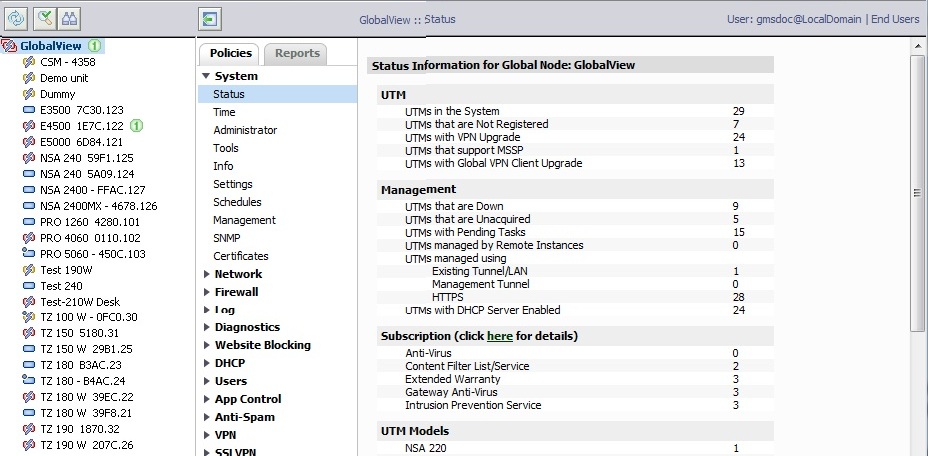Switch to the Policies tab
The width and height of the screenshot is (928, 456).
click(x=230, y=53)
